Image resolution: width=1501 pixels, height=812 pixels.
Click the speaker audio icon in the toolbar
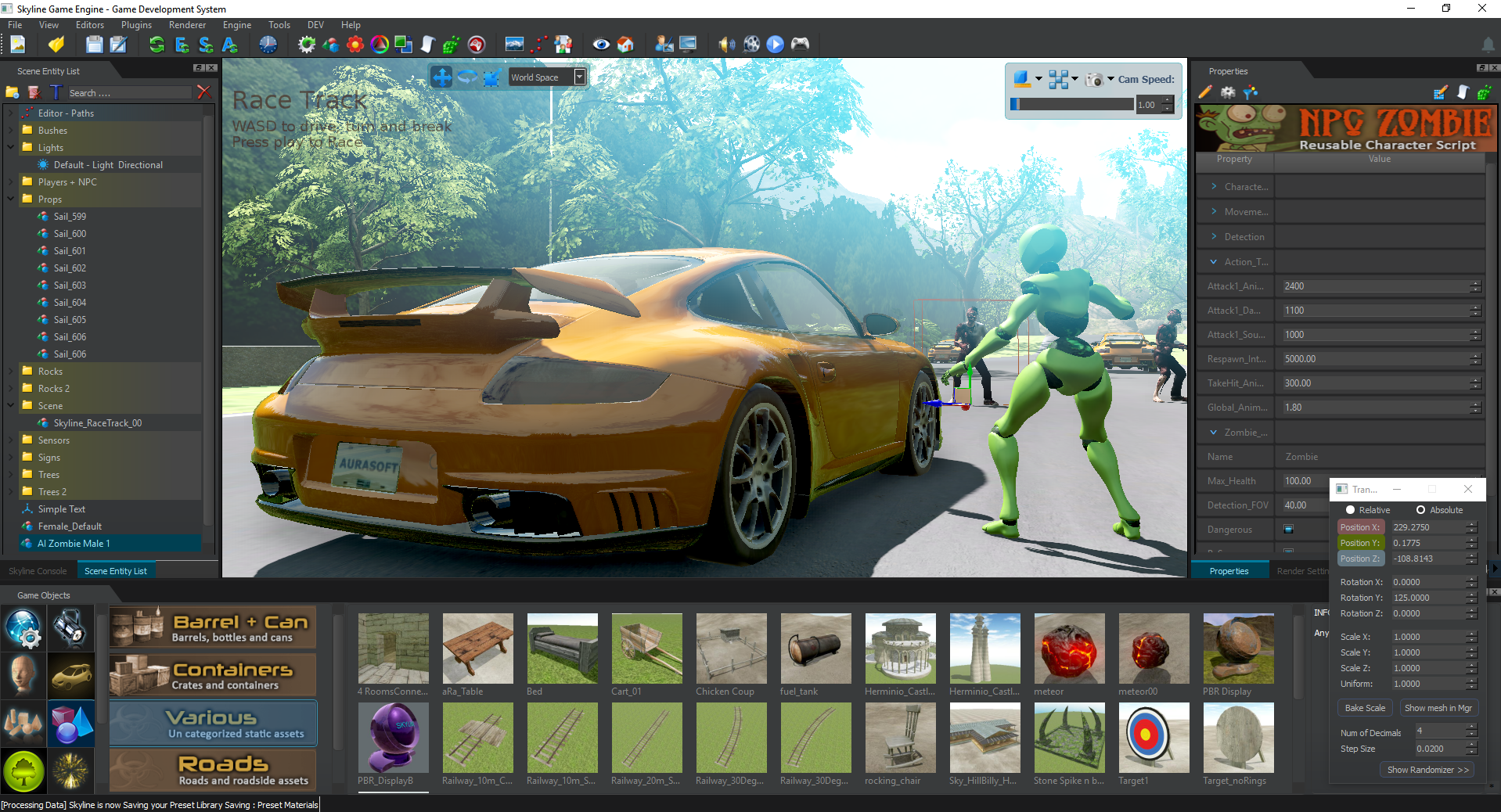pos(726,45)
